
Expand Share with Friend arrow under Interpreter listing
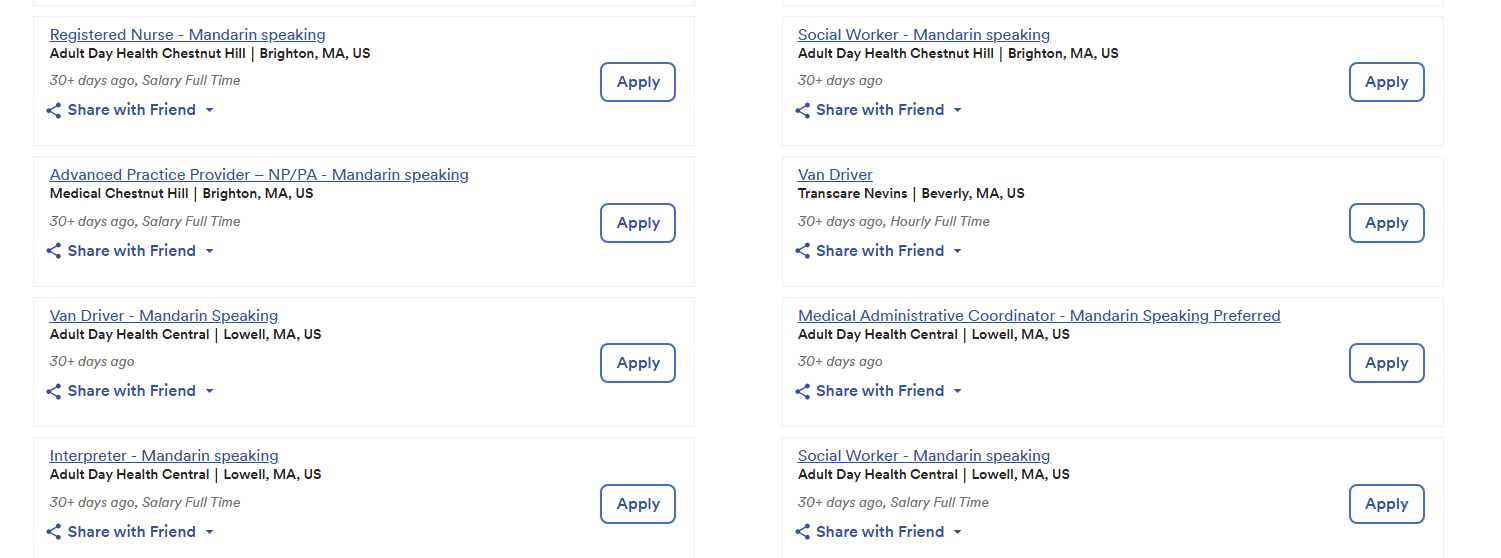click(209, 532)
